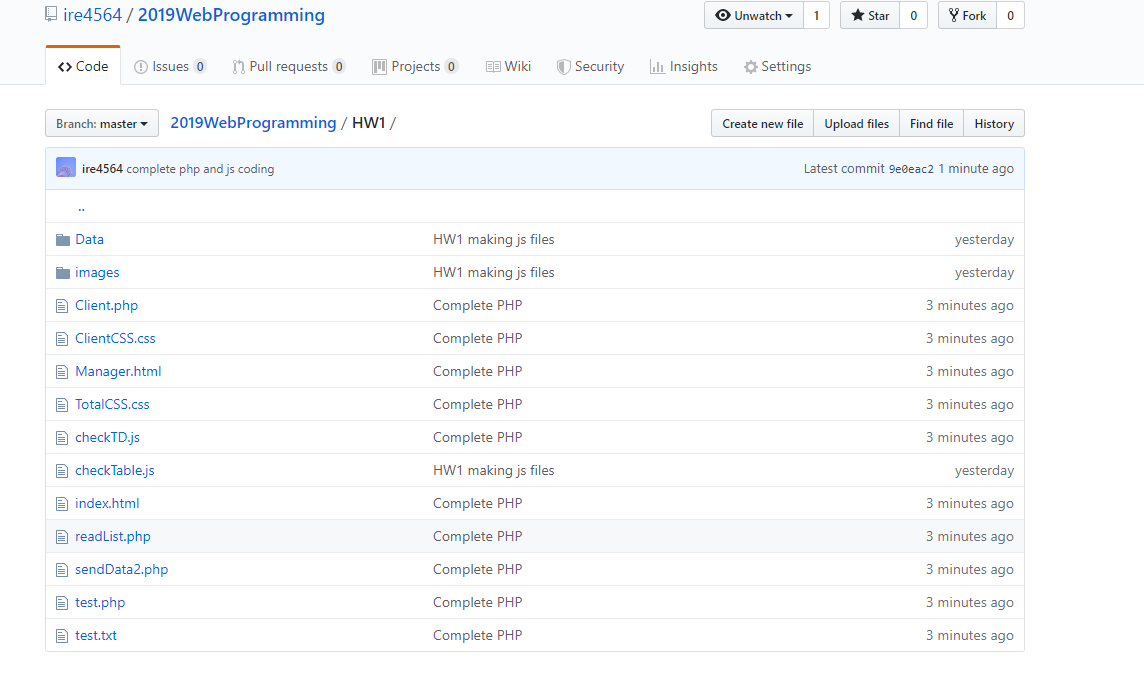Click the watchers count 1
Image resolution: width=1144 pixels, height=696 pixels.
(816, 15)
